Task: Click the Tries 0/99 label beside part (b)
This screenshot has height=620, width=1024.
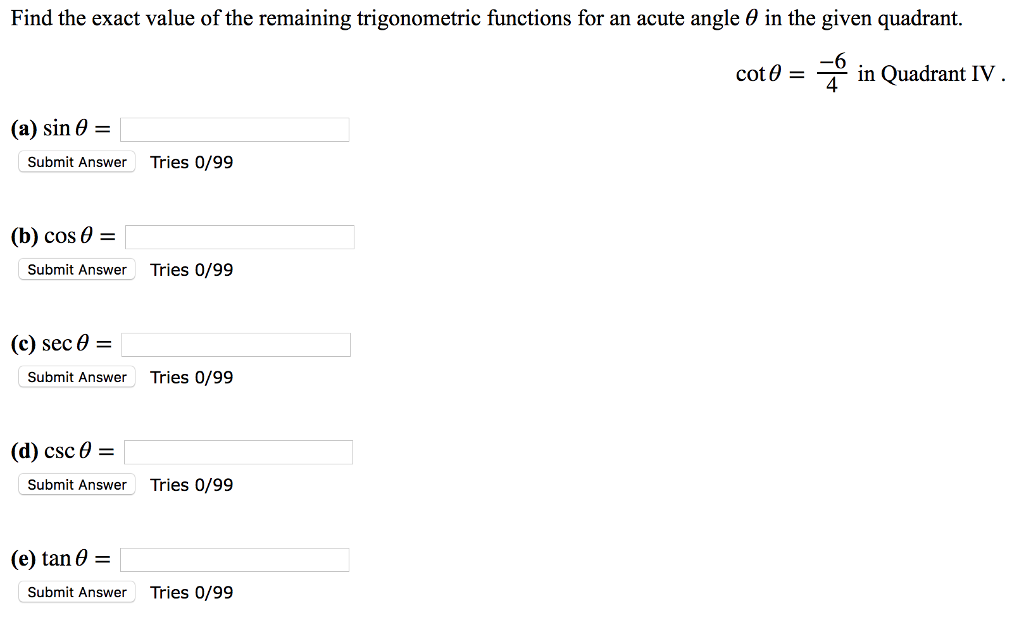Action: 191,269
